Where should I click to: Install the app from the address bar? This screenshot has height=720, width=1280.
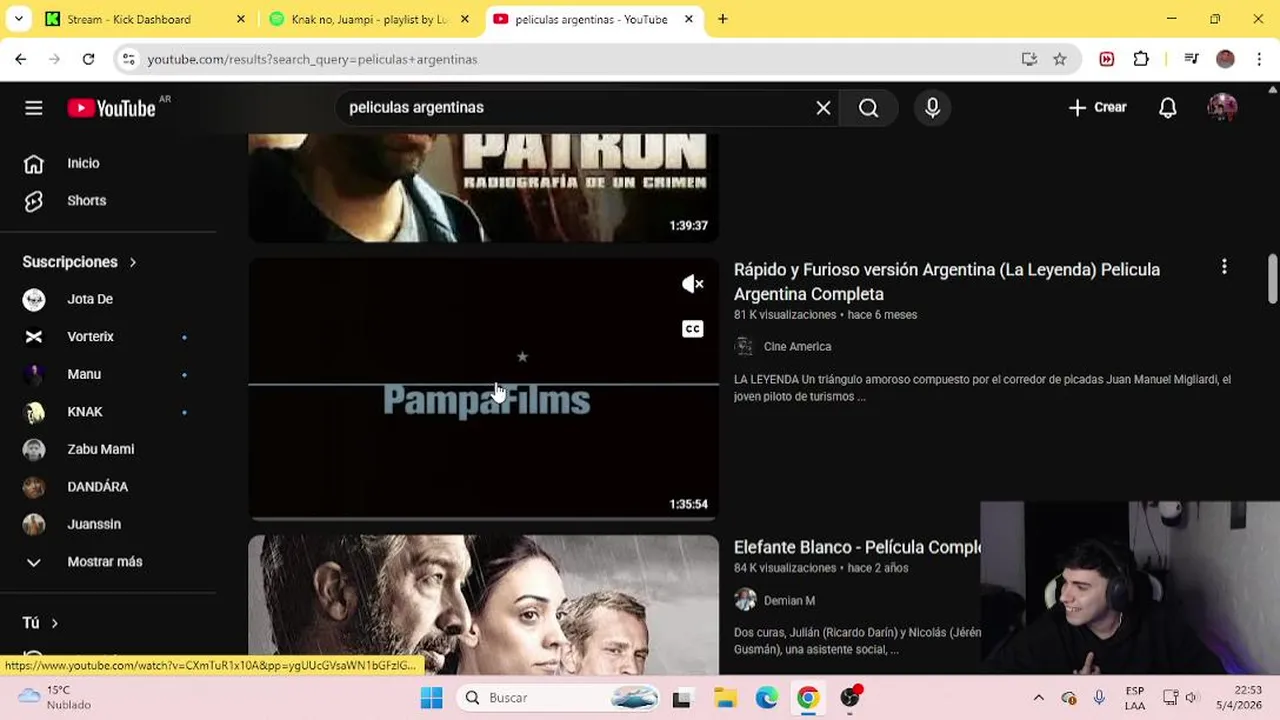(1029, 59)
